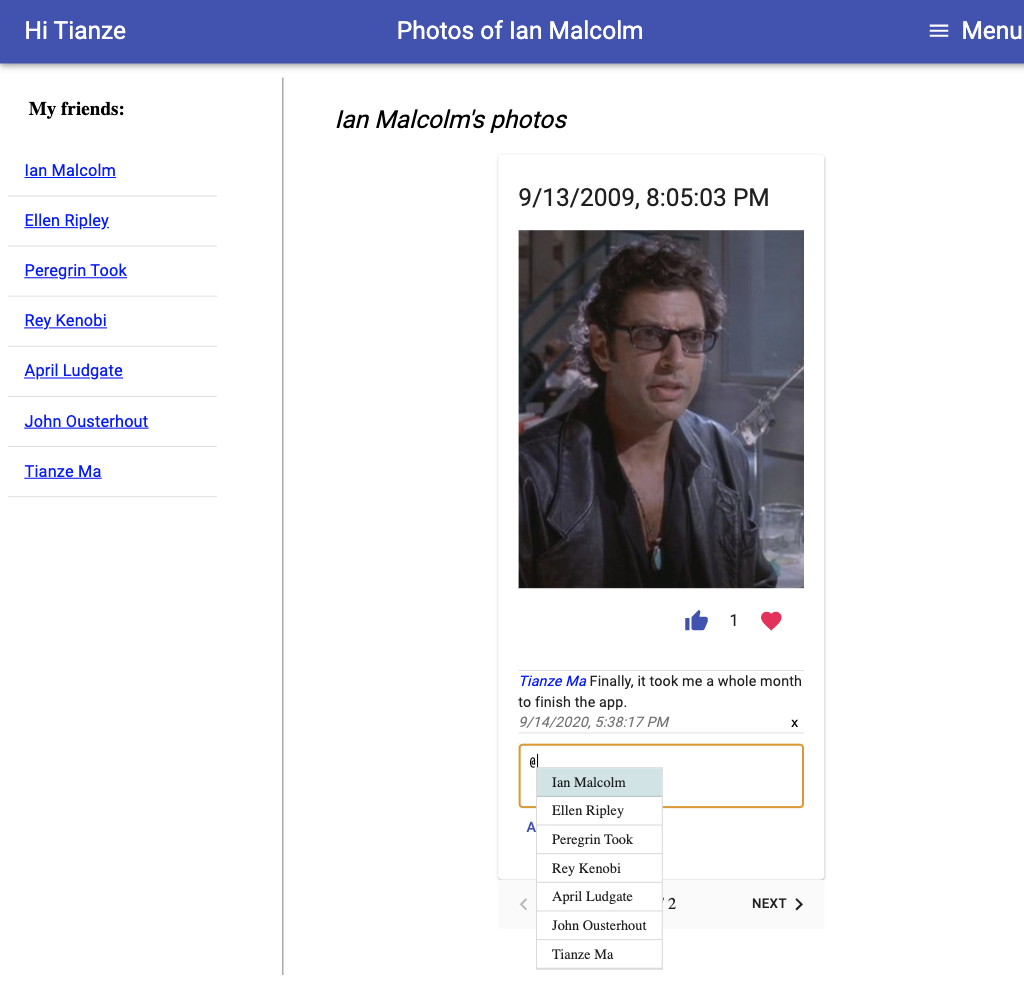Delete the comment with the x button

point(794,723)
